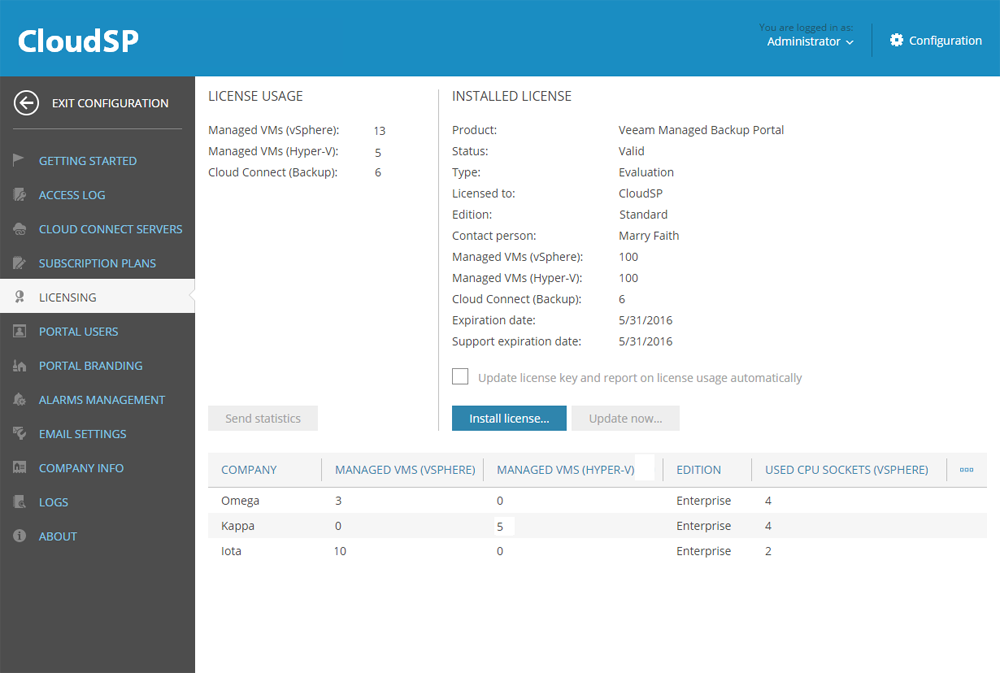
Task: Click Omega's Enterprise edition cell
Action: click(703, 501)
